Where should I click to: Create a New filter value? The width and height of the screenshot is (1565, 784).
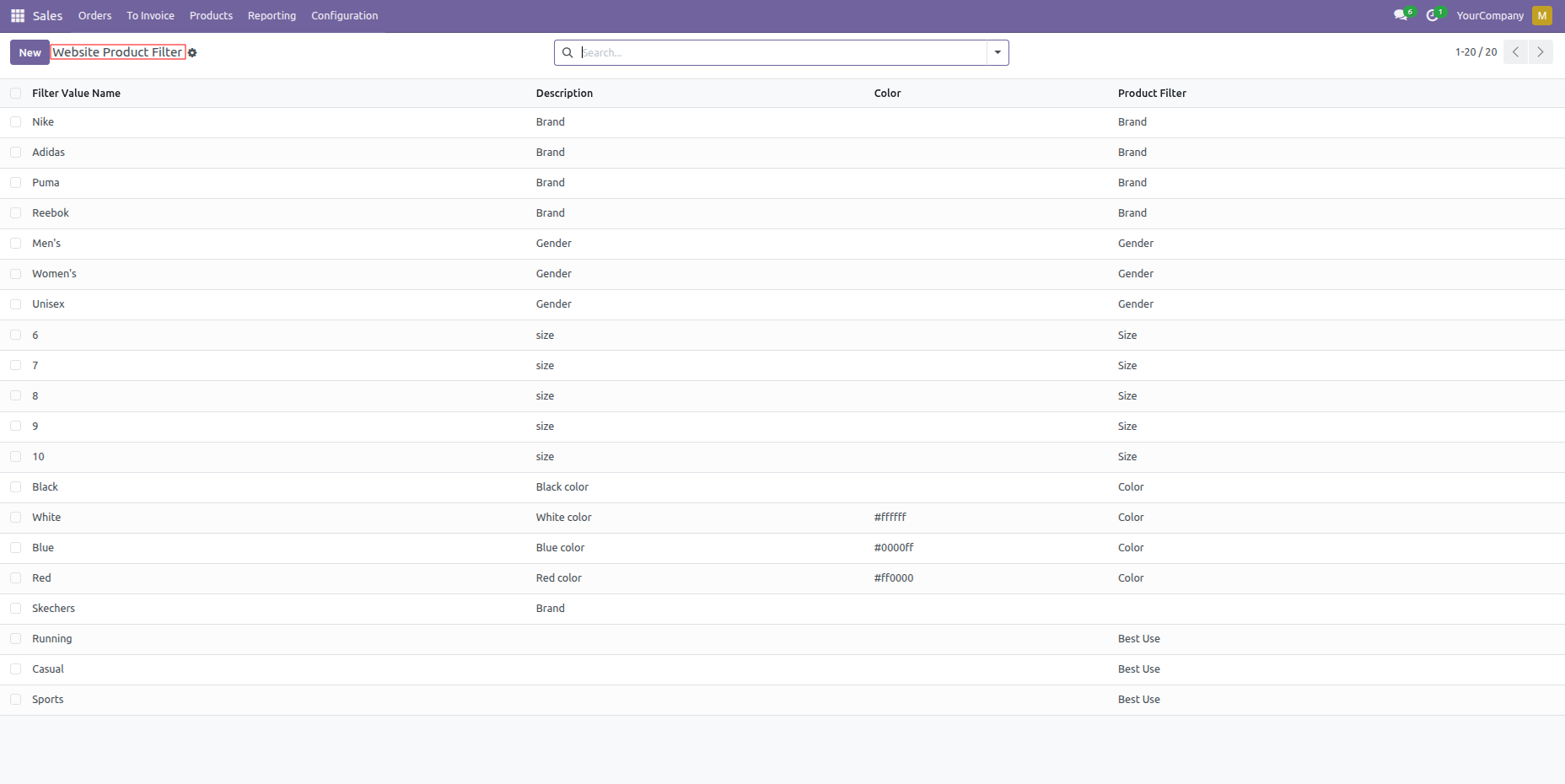tap(30, 52)
